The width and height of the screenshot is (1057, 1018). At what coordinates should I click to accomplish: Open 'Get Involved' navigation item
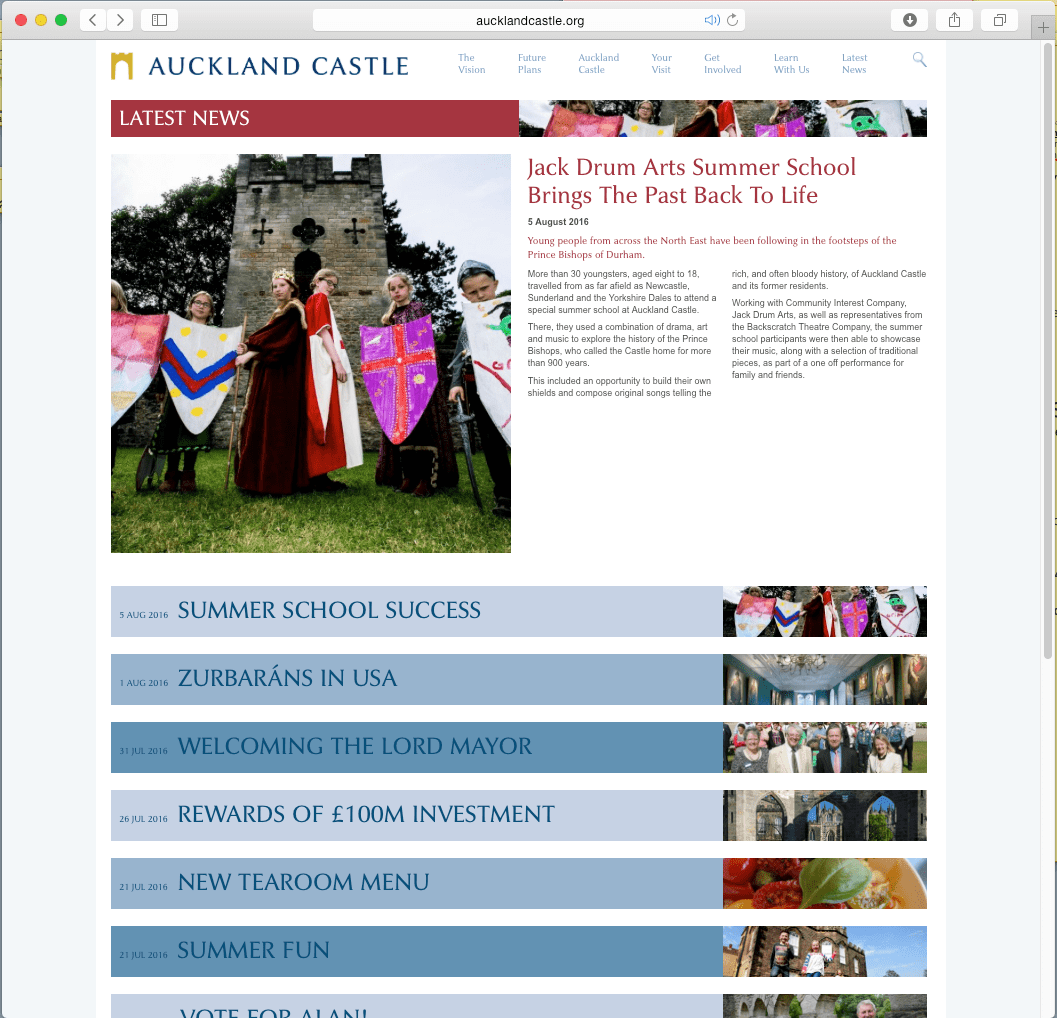(722, 62)
